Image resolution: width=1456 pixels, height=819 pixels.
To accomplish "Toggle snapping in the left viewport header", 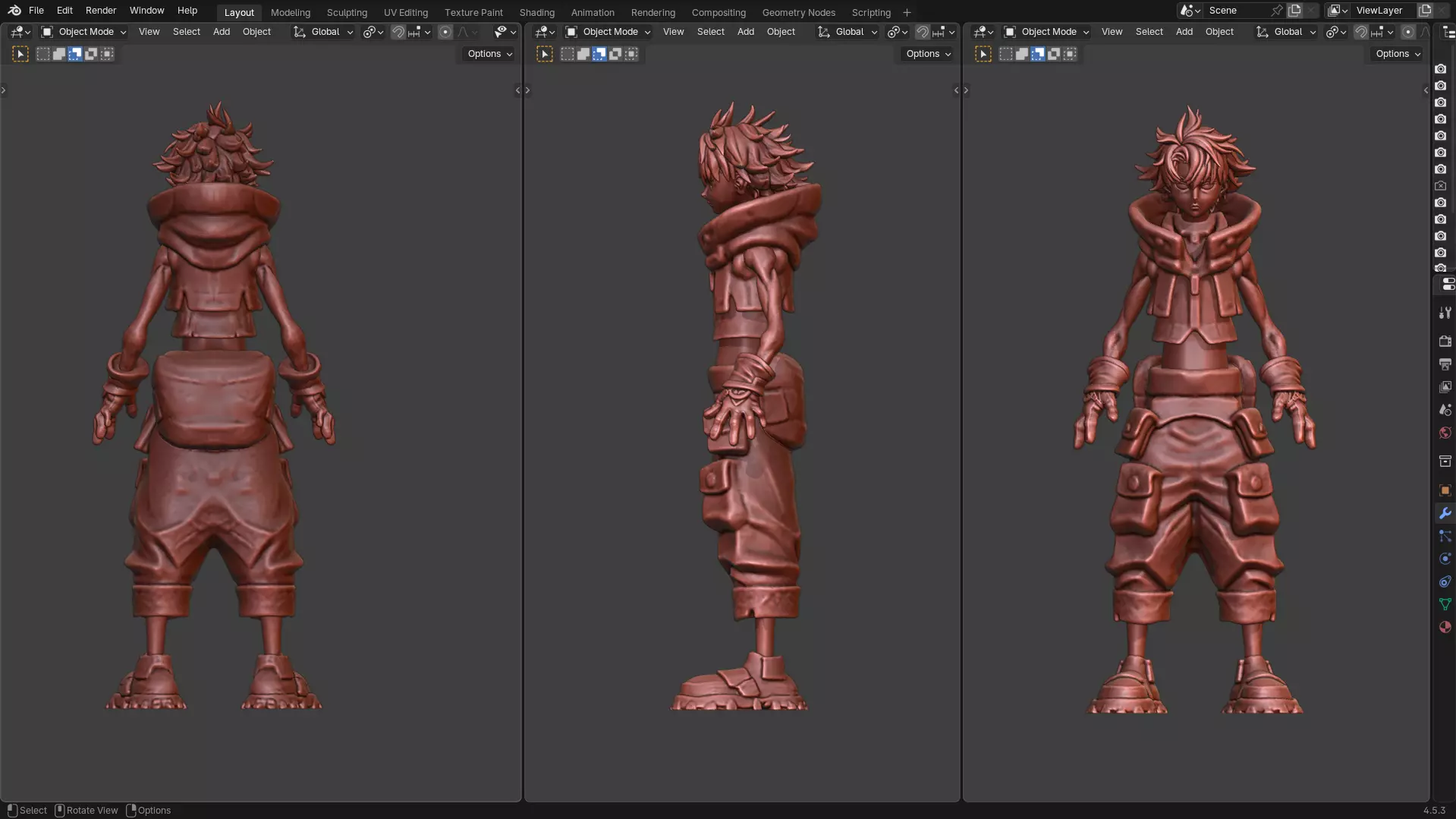I will [398, 32].
